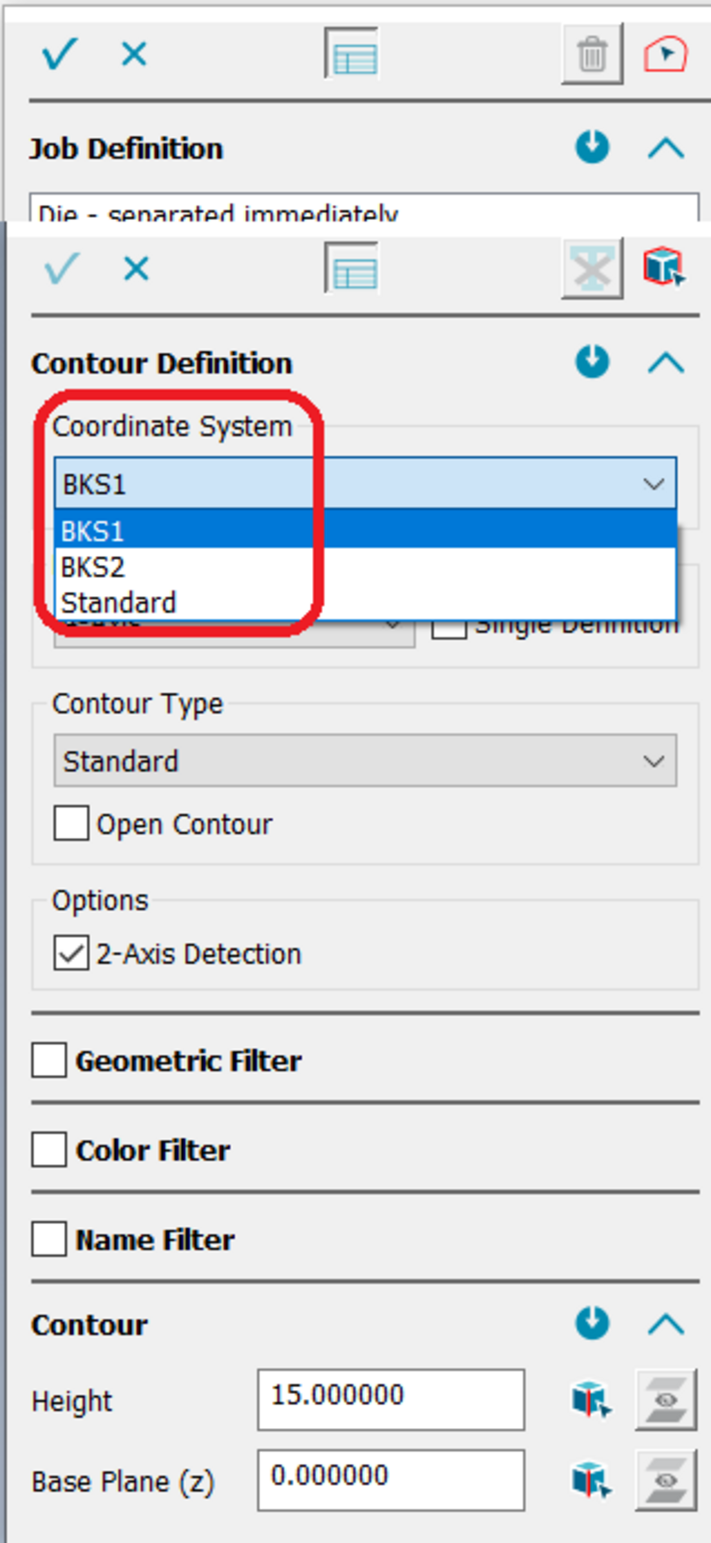711x1543 pixels.
Task: Select BKS2 from coordinate system list
Action: (92, 567)
